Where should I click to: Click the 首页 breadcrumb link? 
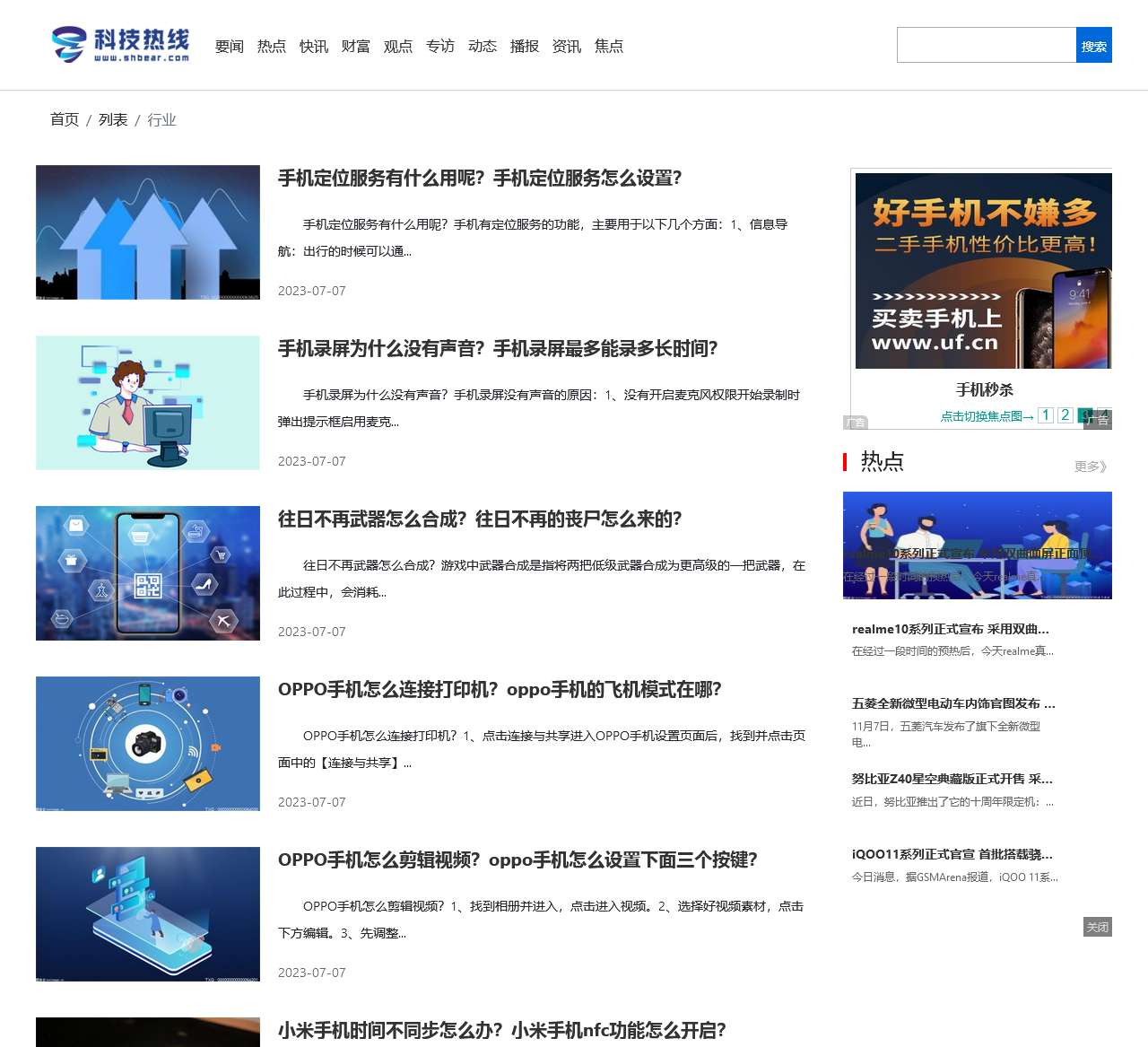point(64,118)
